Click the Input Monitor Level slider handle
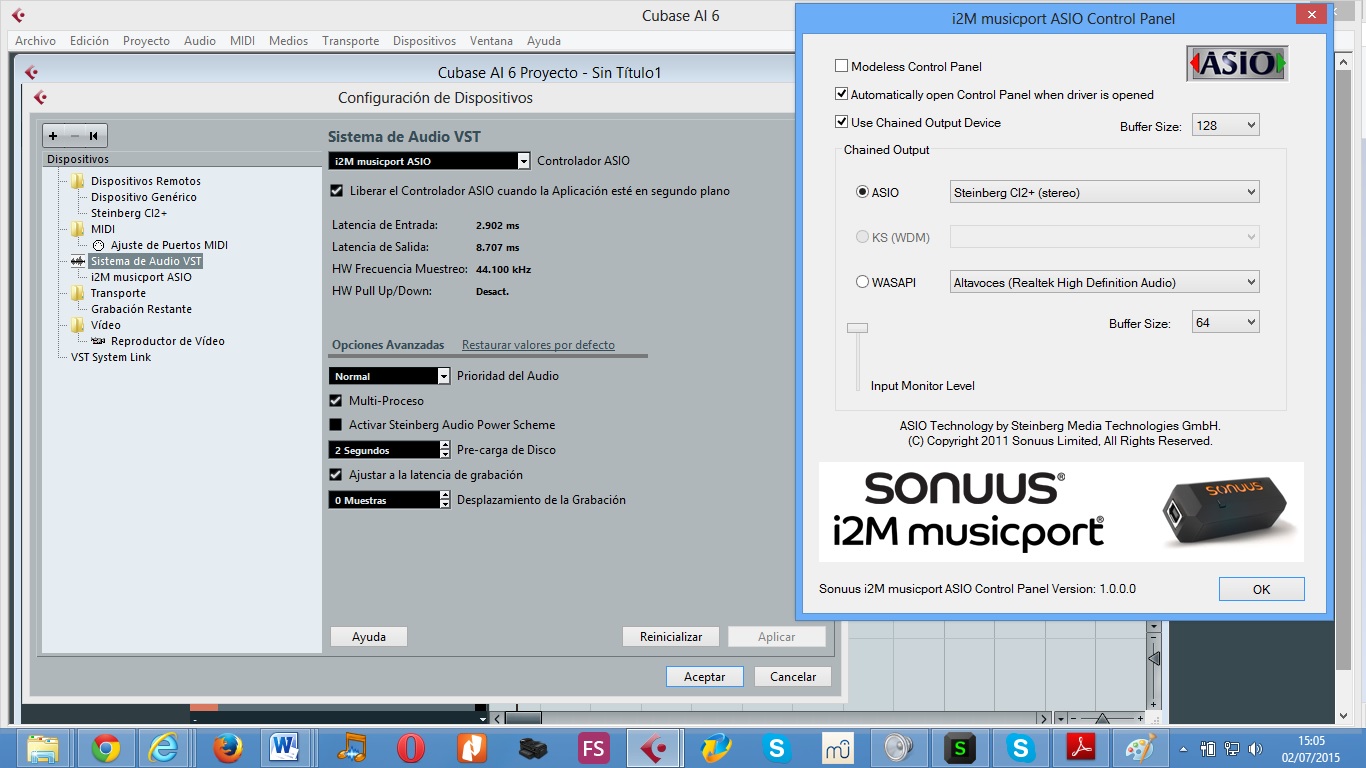This screenshot has width=1366, height=768. (857, 328)
